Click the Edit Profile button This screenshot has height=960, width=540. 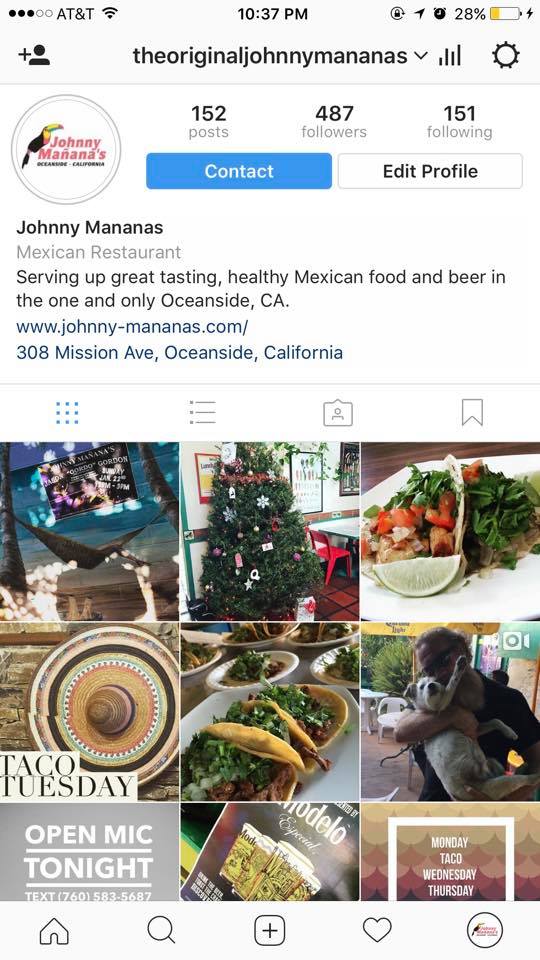pos(430,171)
